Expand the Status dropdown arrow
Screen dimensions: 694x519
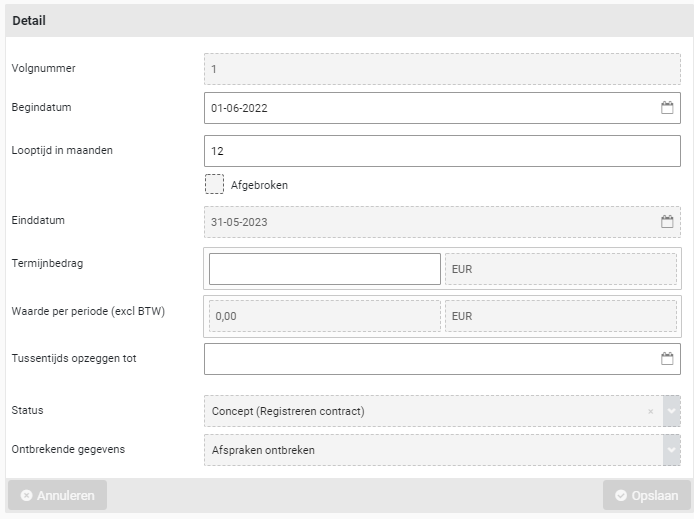[672, 411]
